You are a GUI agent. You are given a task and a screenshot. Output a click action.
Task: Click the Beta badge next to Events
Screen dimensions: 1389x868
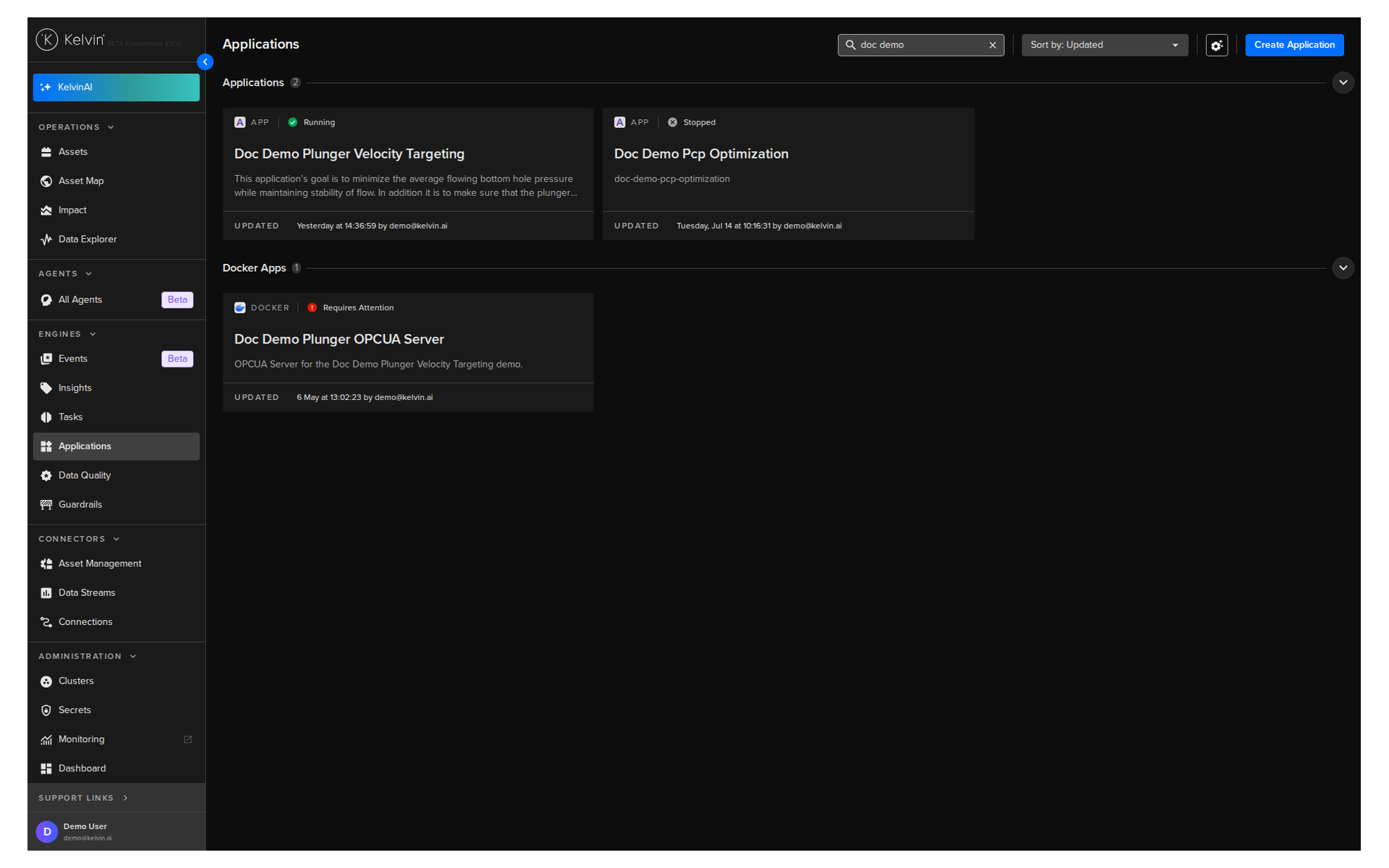point(177,359)
